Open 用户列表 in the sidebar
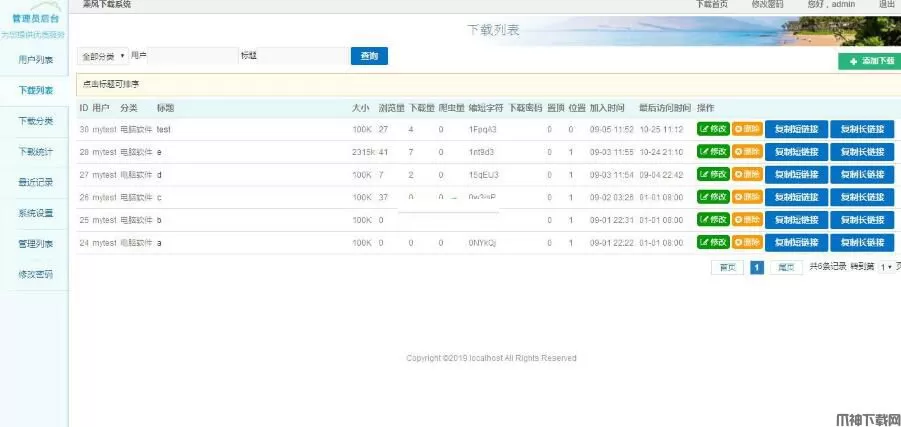901x427 pixels. point(35,60)
